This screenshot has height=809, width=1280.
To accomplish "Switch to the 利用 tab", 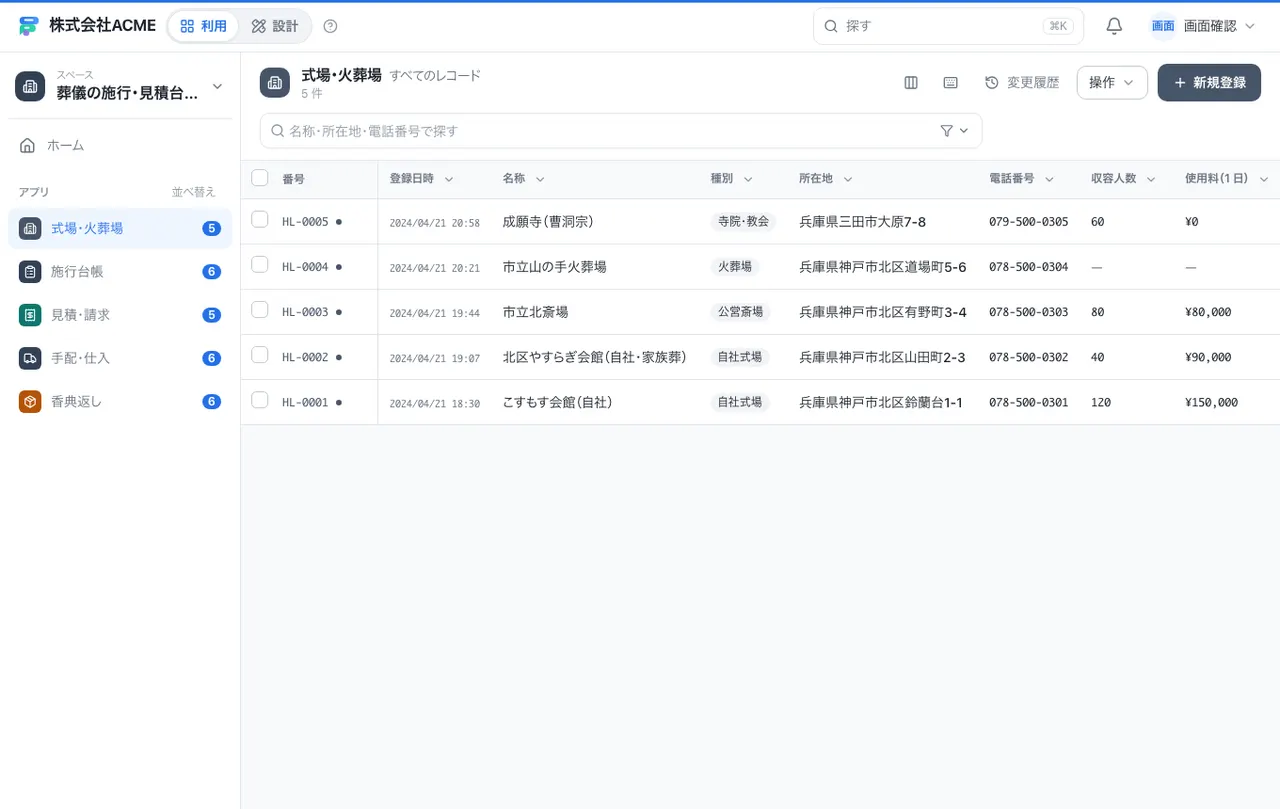I will 203,26.
